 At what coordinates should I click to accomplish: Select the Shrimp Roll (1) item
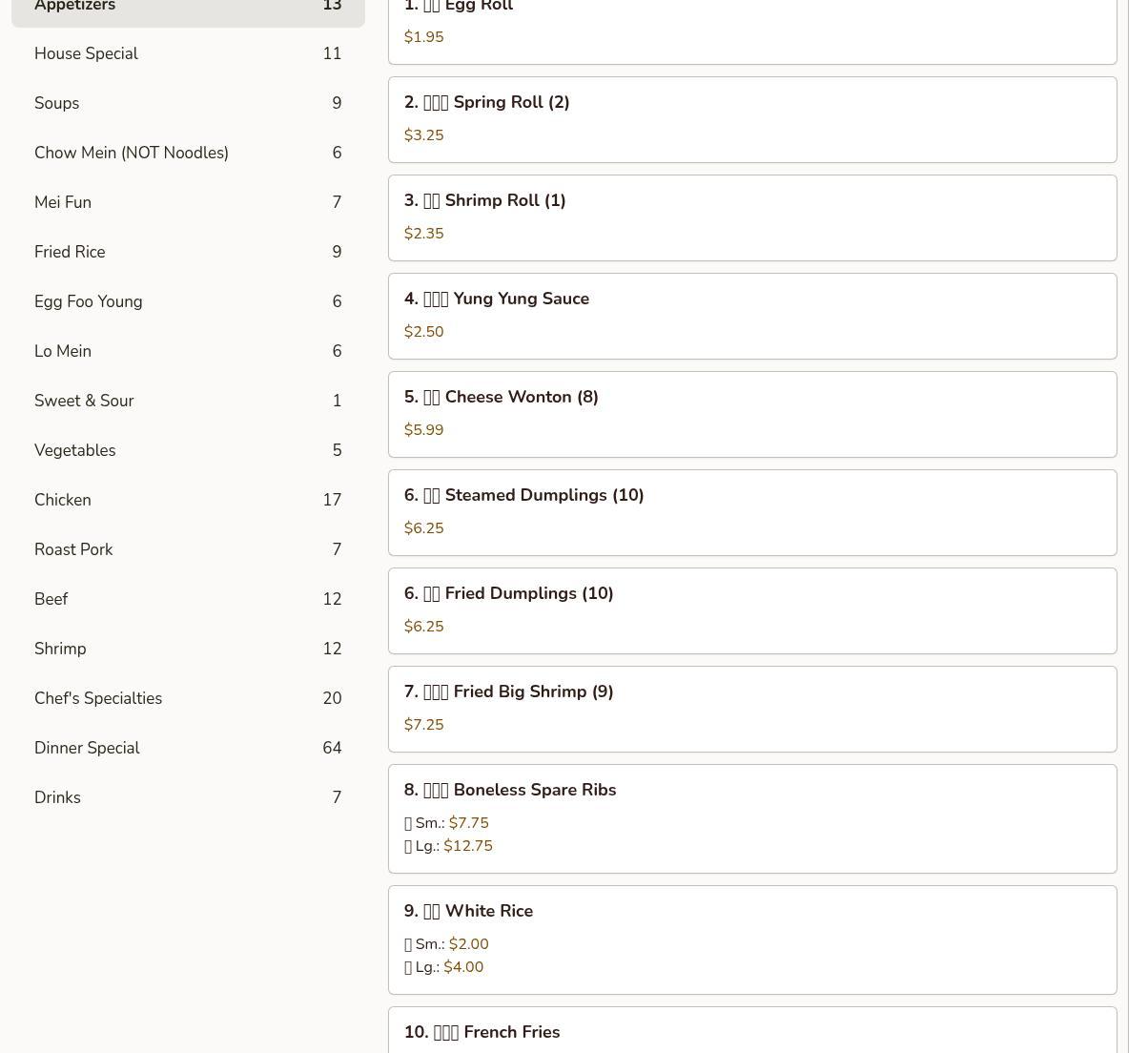click(752, 217)
